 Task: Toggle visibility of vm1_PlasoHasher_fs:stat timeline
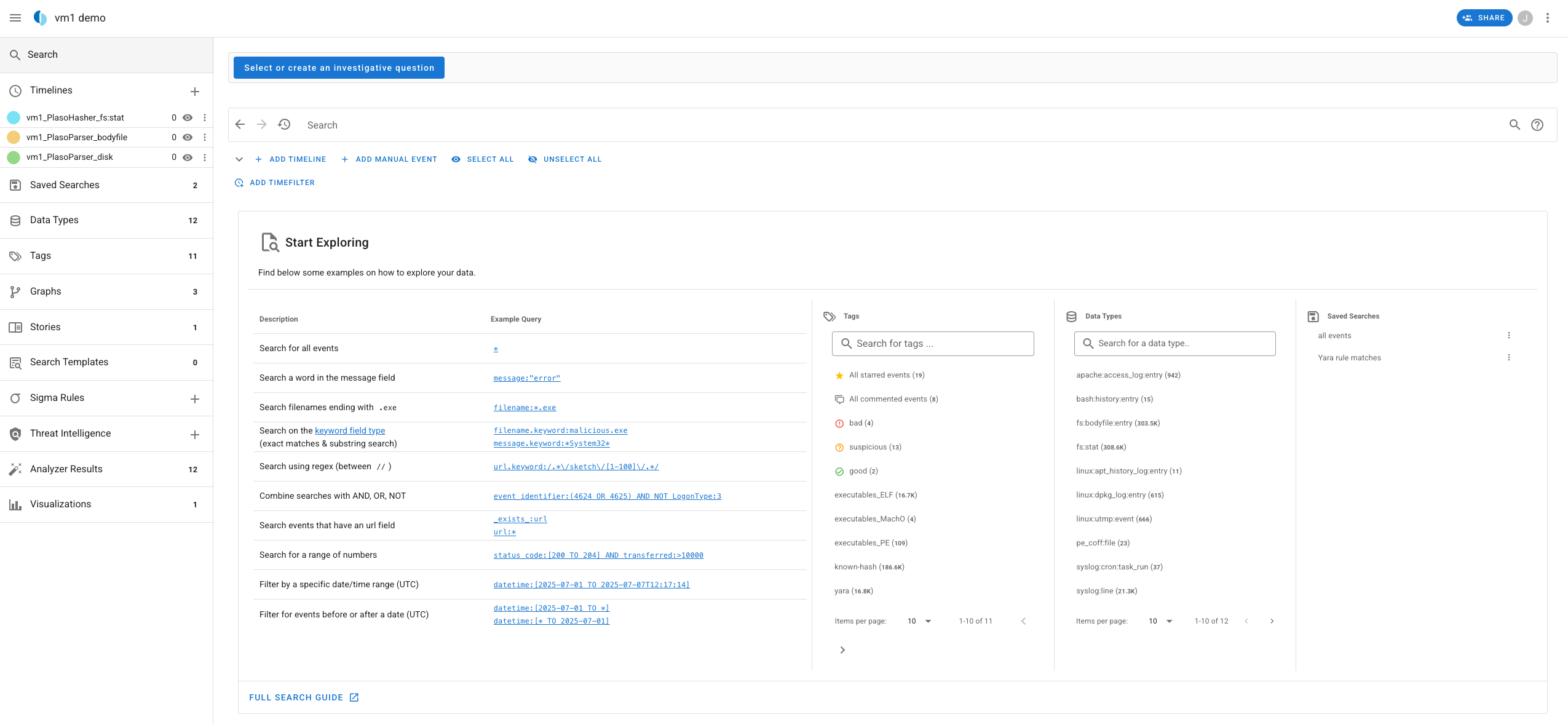[188, 117]
